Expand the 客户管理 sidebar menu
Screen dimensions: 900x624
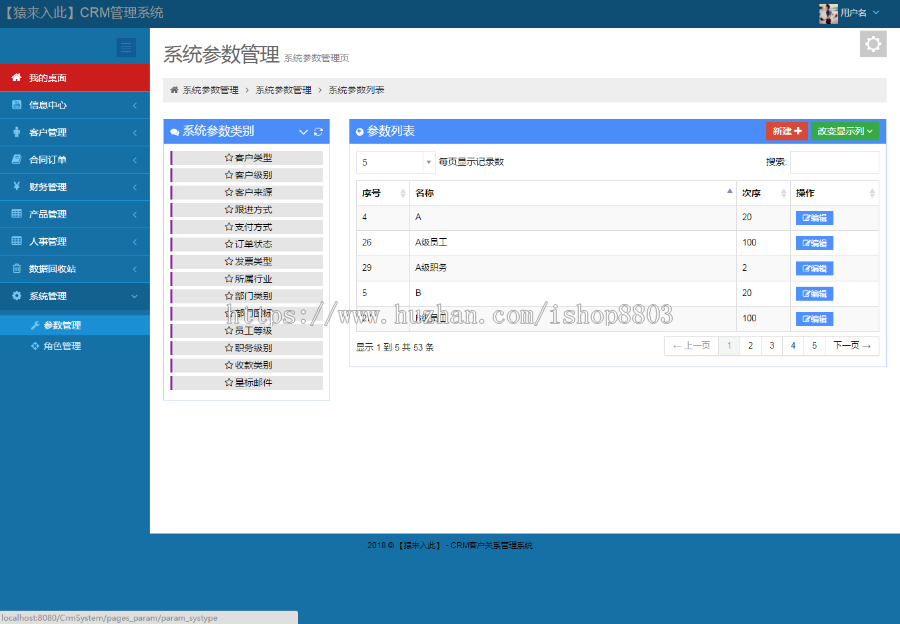point(75,132)
